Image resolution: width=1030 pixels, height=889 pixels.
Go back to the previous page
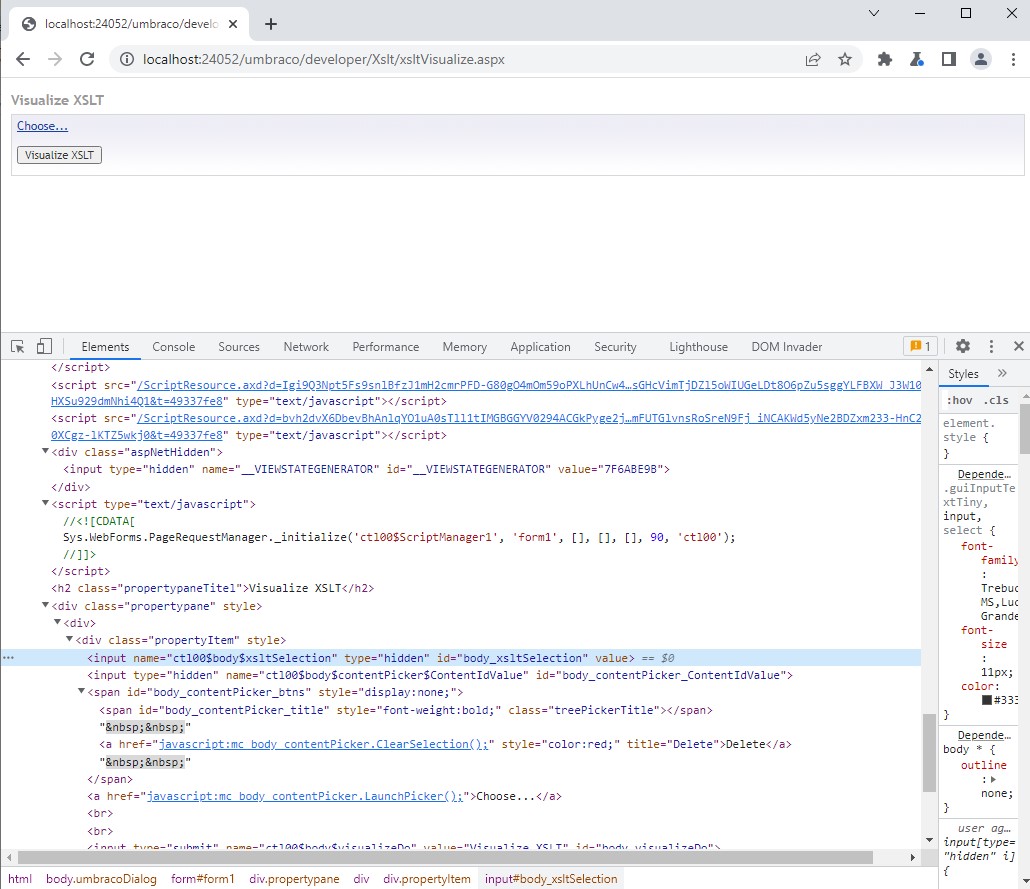click(23, 59)
